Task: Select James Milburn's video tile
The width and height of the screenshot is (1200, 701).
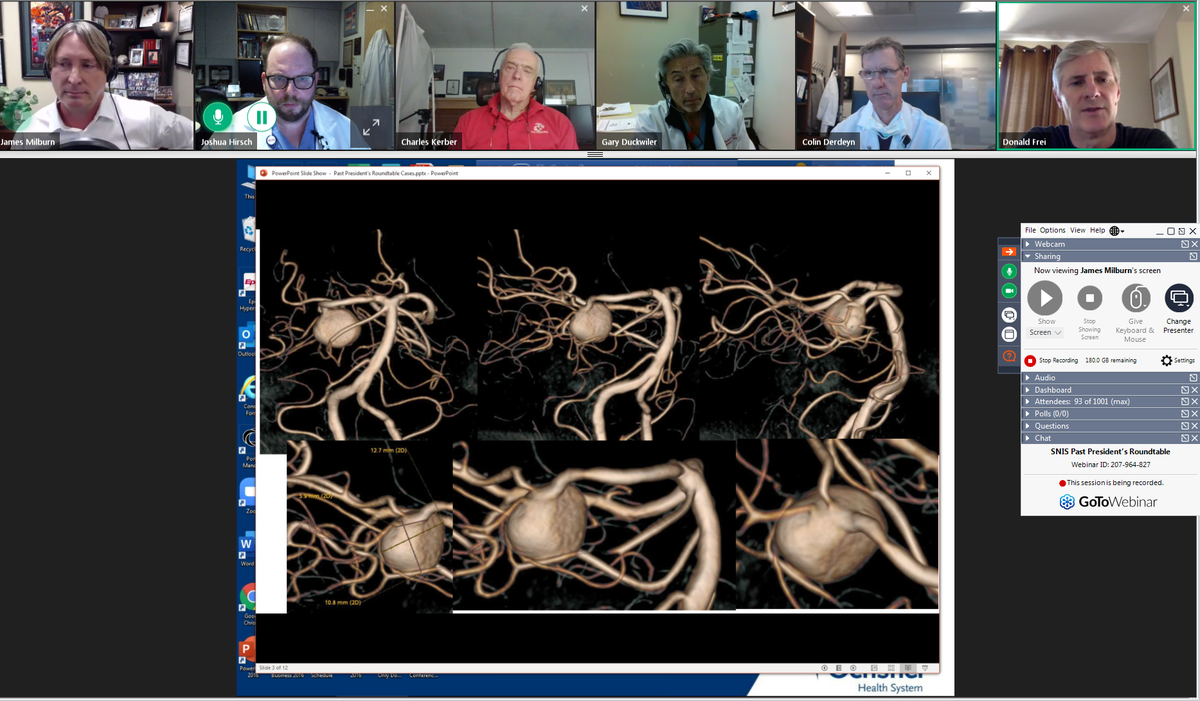Action: (96, 76)
